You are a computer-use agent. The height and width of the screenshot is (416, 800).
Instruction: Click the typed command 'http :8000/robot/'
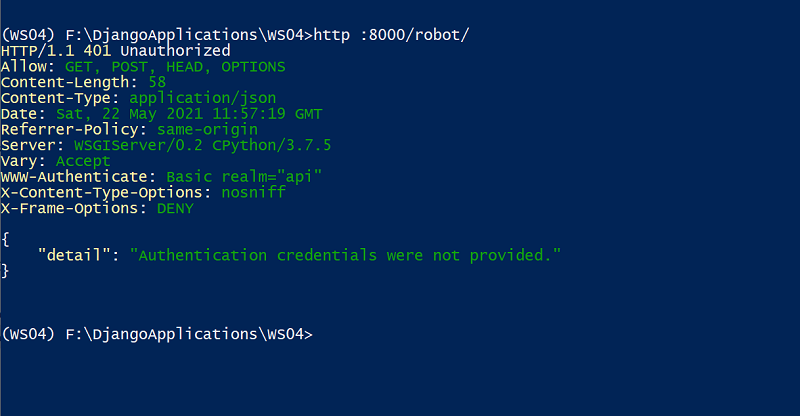(391, 35)
